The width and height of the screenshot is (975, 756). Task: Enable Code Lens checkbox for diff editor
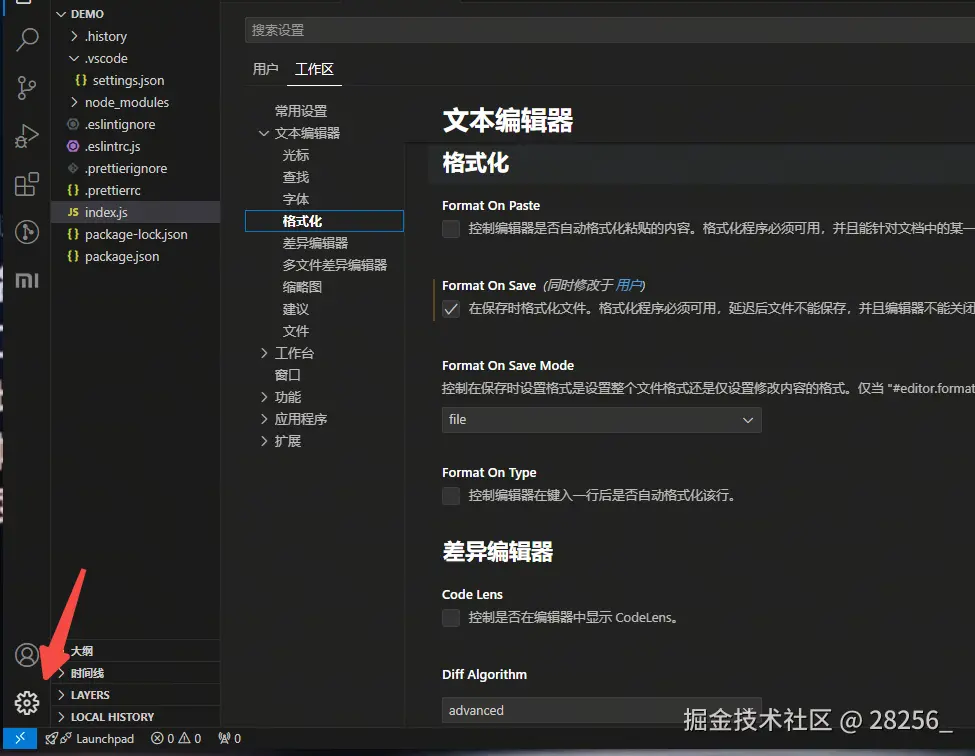[451, 618]
